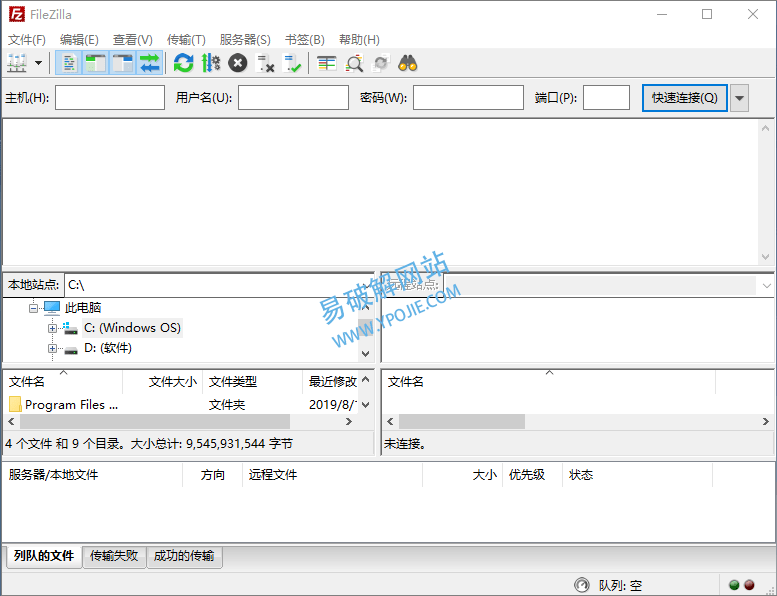Expand the D: (软件) drive
The height and width of the screenshot is (596, 777).
tap(52, 349)
